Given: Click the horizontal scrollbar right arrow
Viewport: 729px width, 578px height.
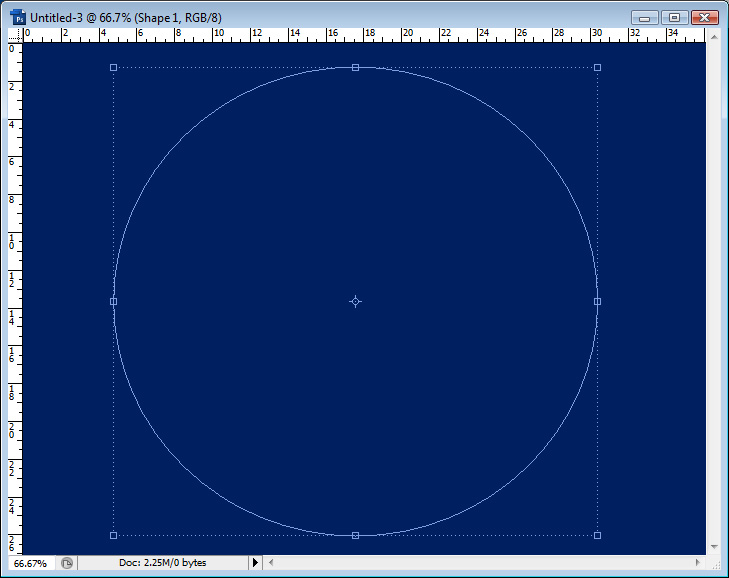Looking at the screenshot, I should pos(697,563).
